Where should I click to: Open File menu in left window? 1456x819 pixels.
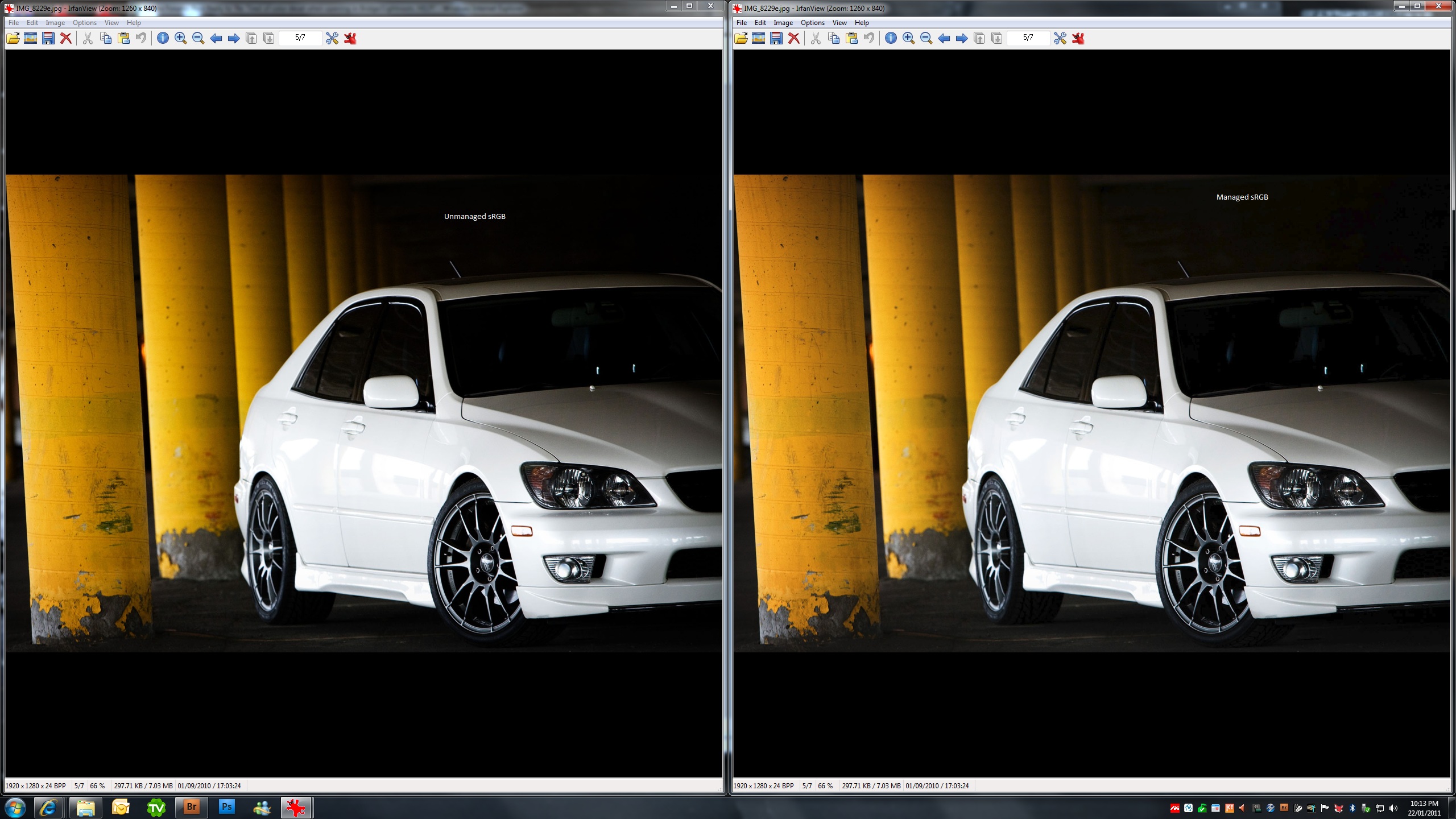pos(14,23)
